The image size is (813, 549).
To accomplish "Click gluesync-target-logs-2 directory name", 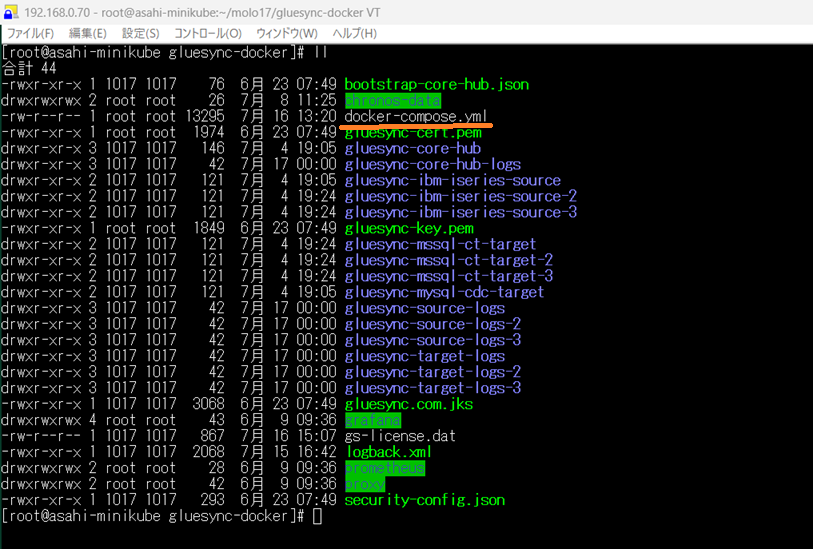I will tap(432, 372).
